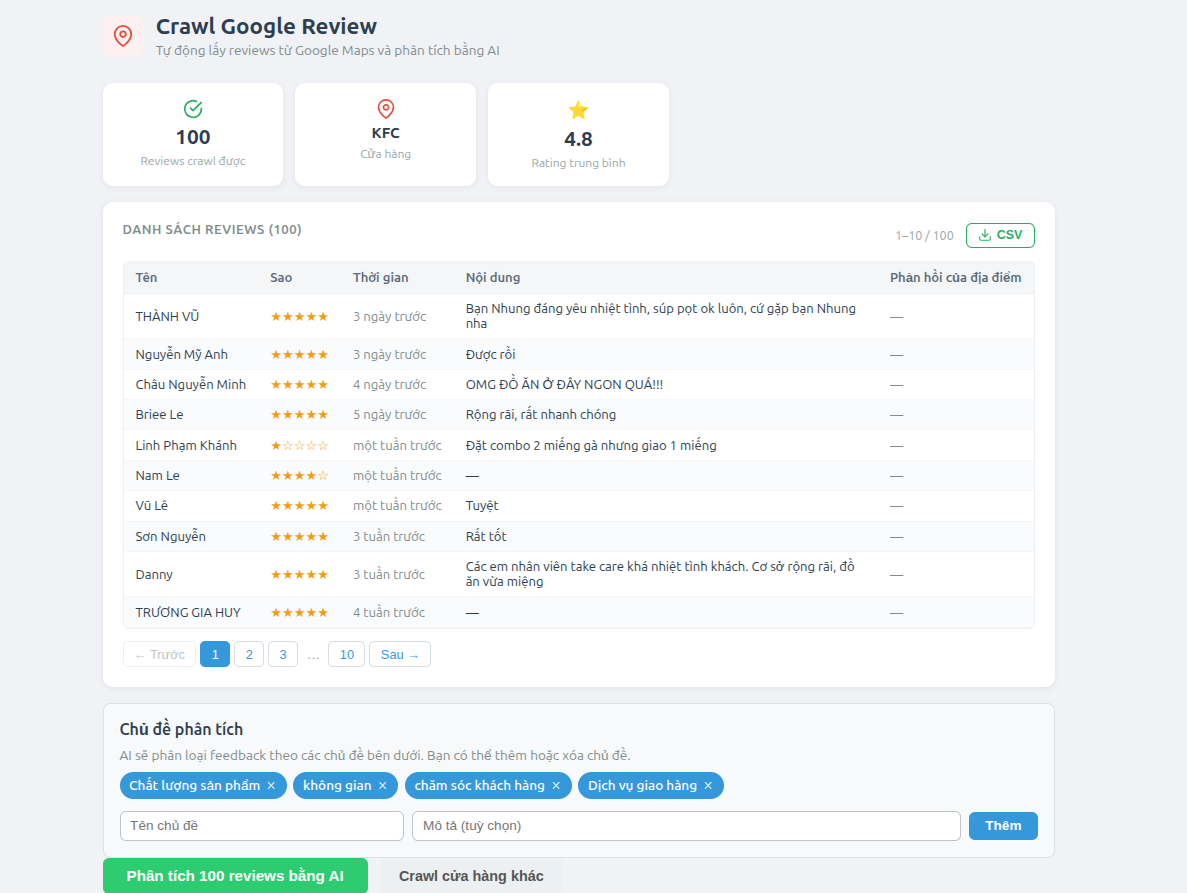Click the Thời gian column header

[380, 278]
